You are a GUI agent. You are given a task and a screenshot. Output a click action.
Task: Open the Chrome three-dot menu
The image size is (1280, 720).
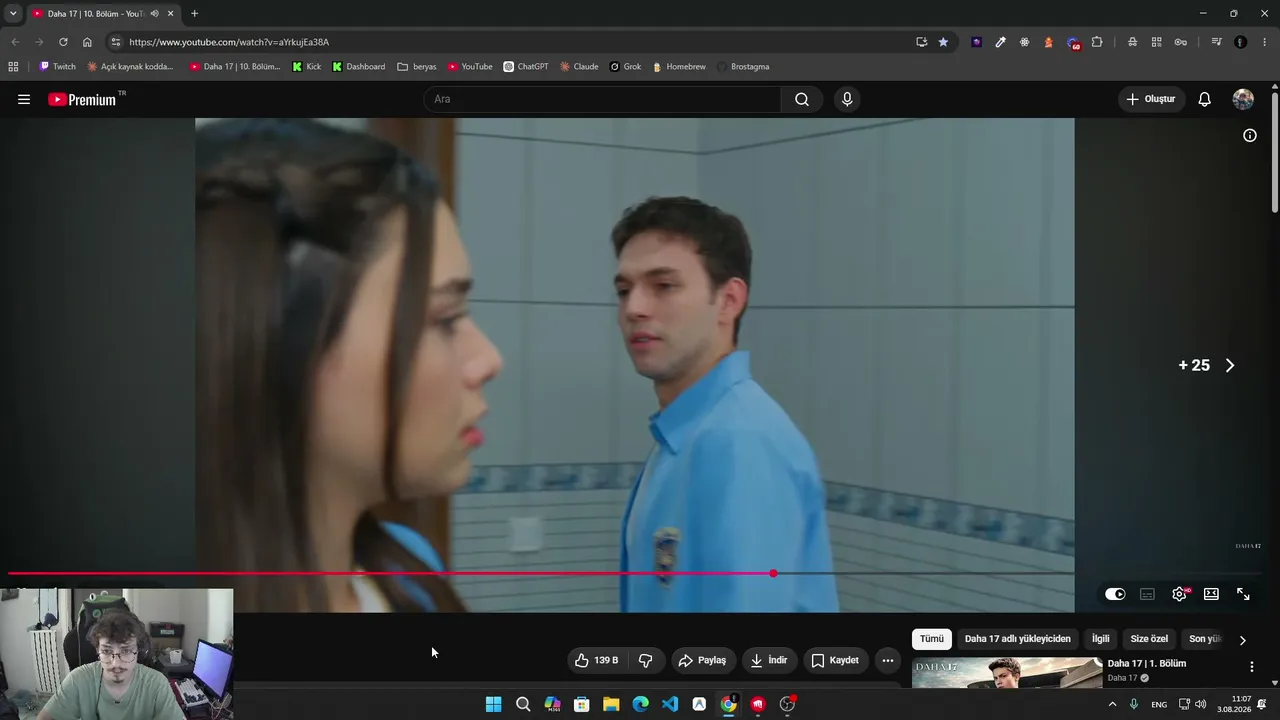point(1265,42)
